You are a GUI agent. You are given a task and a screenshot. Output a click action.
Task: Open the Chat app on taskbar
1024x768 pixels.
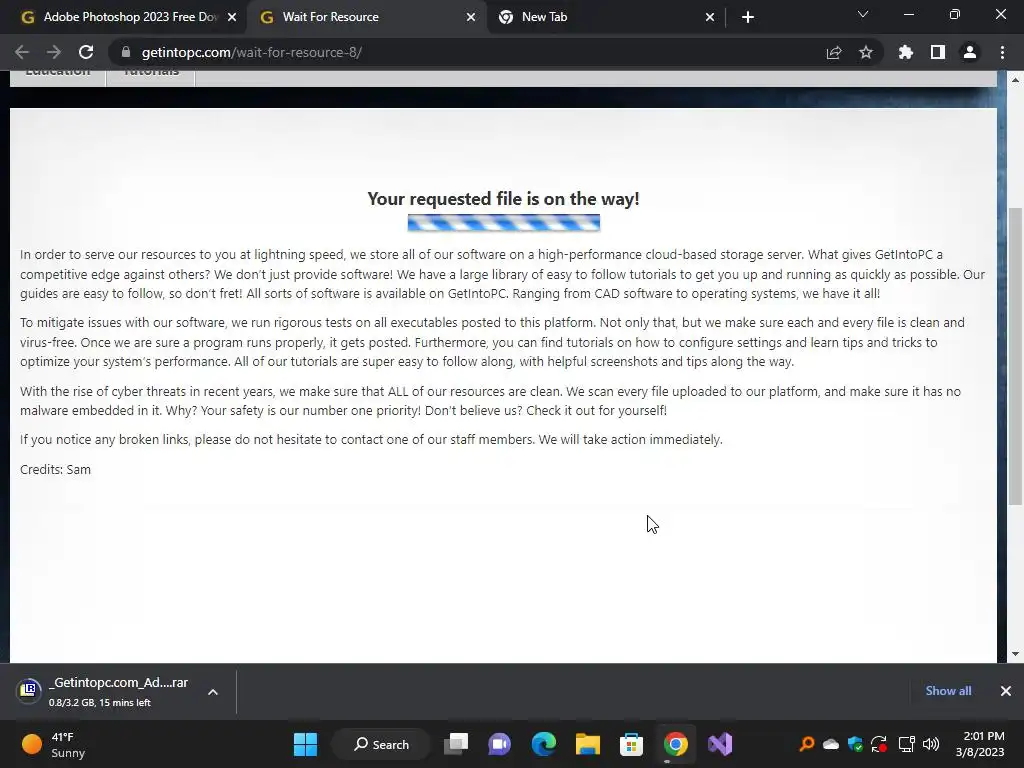pos(500,744)
